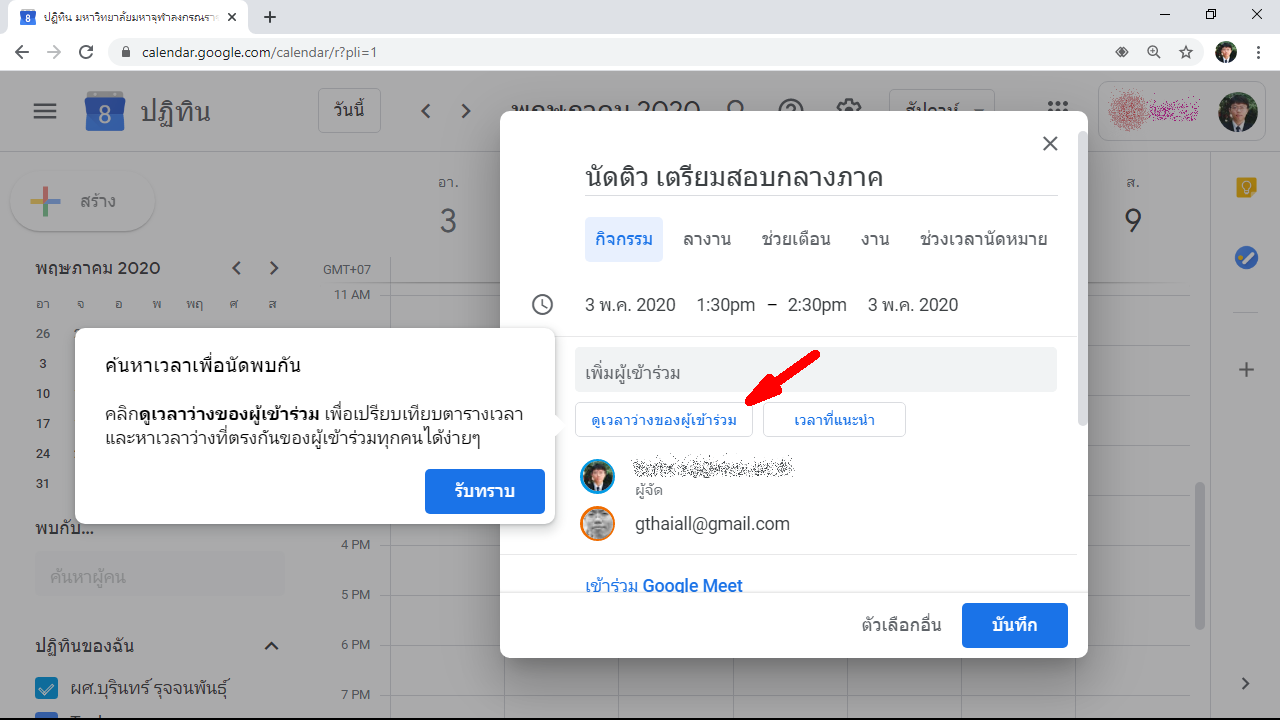
Task: Toggle the ผศ.บุรินทร์ รุจจนพันธุ์ calendar checkbox
Action: tap(45, 688)
